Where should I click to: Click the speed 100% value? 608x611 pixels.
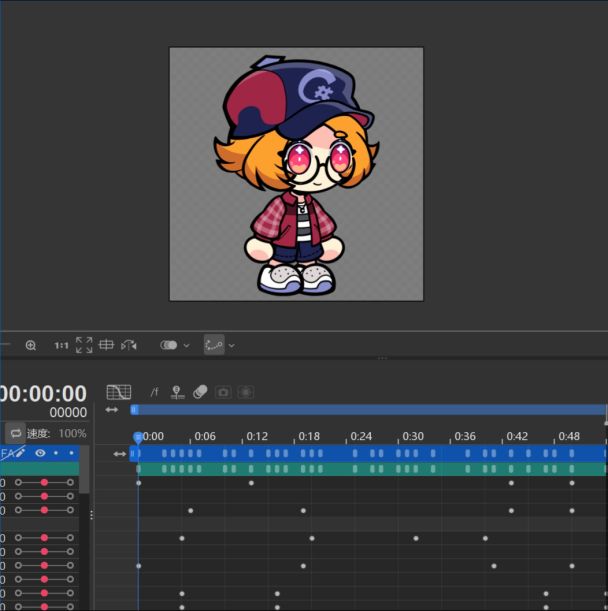coord(72,434)
